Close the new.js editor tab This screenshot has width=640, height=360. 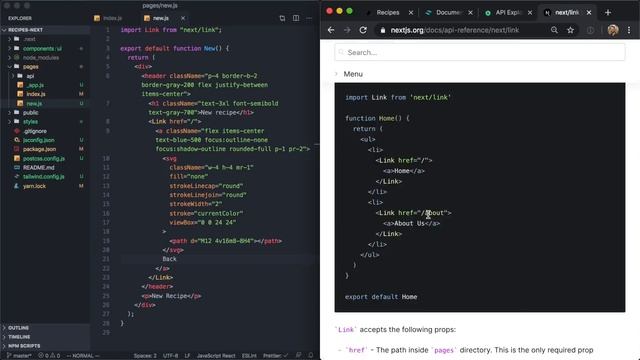[183, 18]
